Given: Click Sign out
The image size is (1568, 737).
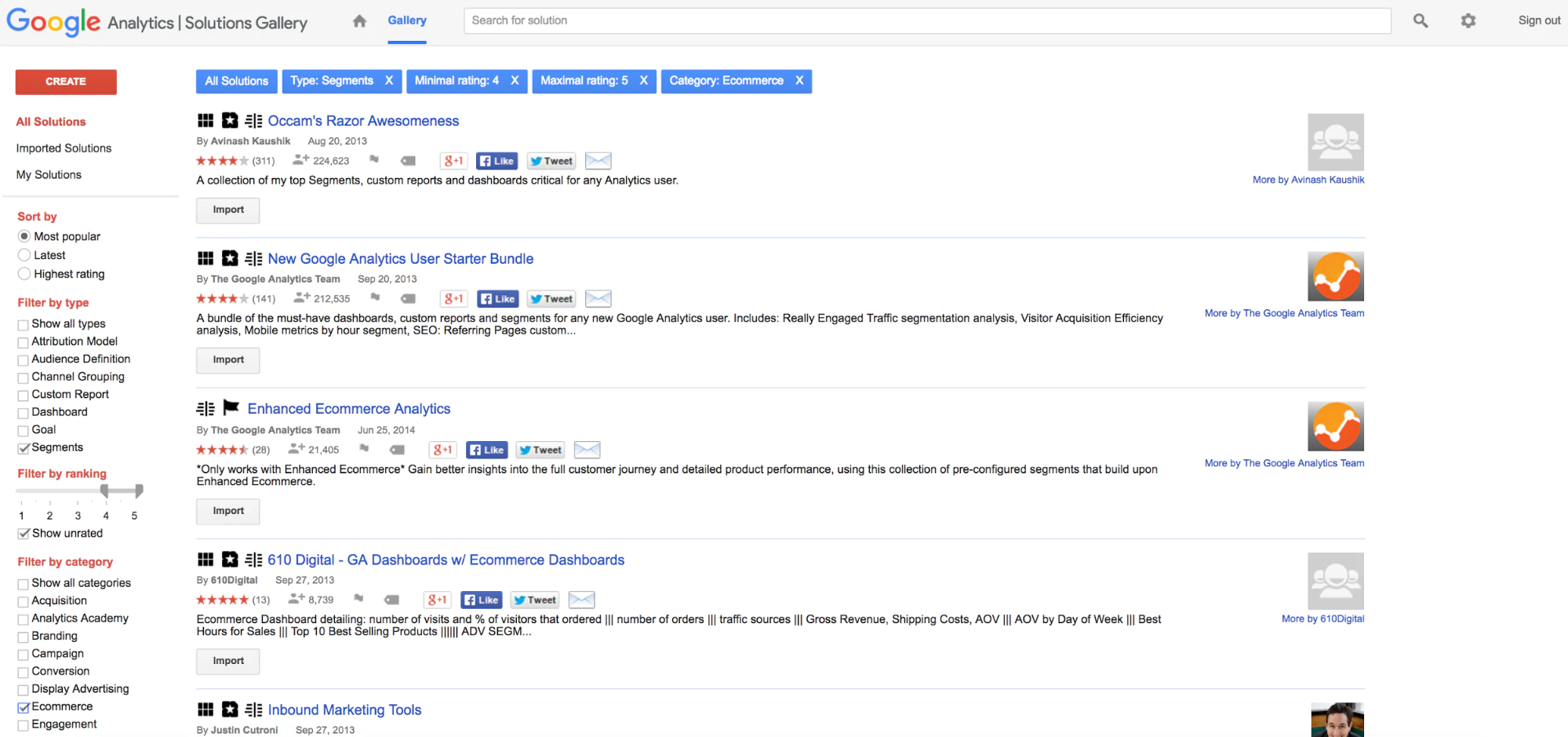Looking at the screenshot, I should [x=1539, y=20].
